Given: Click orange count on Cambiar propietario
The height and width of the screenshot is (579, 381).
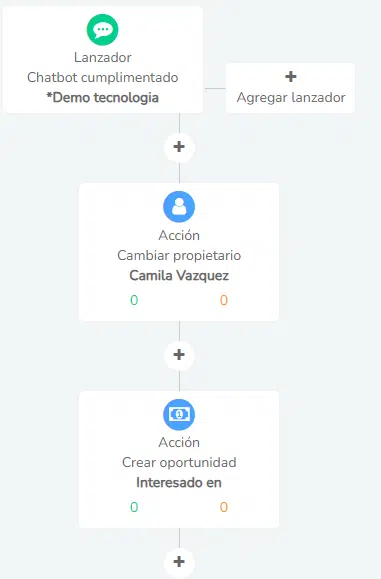Looking at the screenshot, I should click(224, 300).
